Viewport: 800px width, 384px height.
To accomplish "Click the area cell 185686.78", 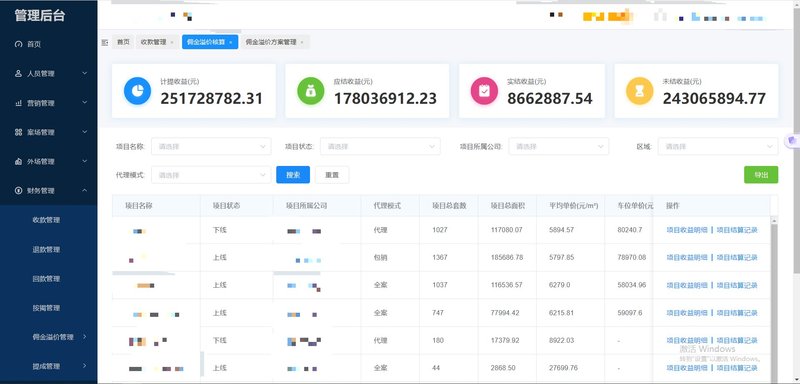I will pos(507,258).
